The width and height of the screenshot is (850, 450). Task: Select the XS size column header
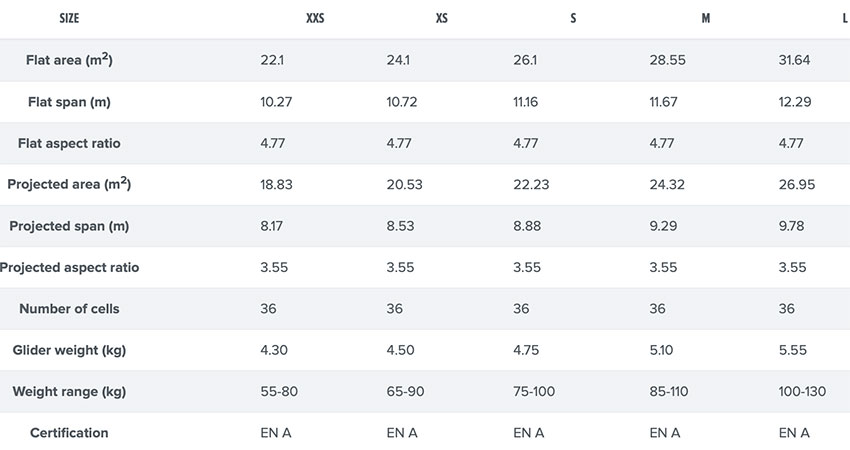pos(442,18)
